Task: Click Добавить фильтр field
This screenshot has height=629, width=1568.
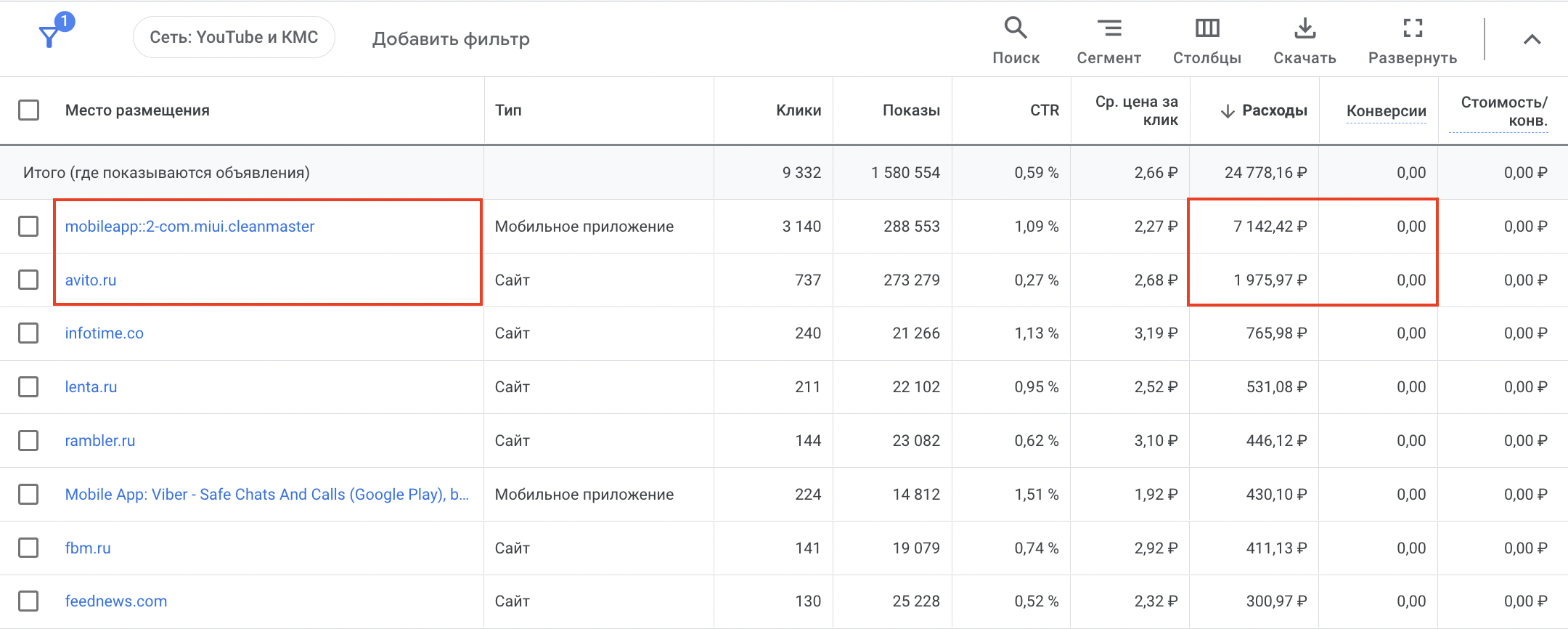Action: tap(451, 38)
